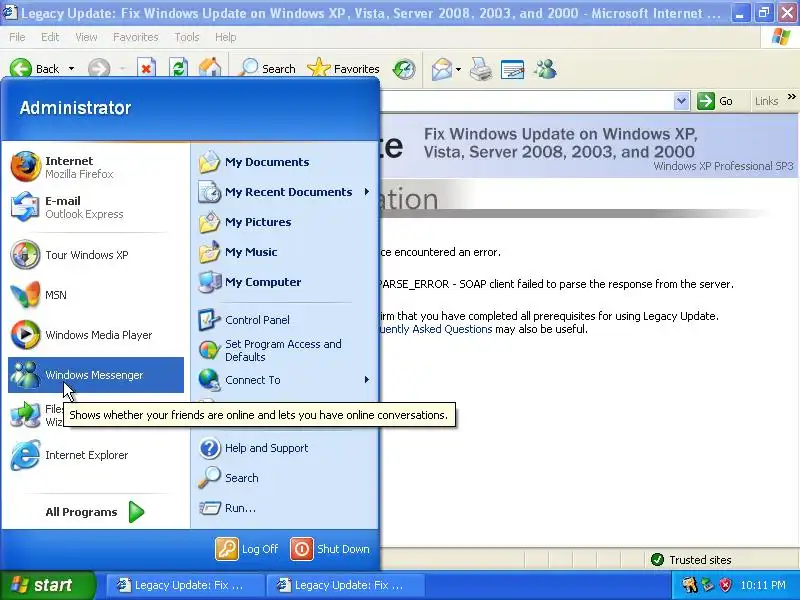The height and width of the screenshot is (600, 800).
Task: Click the taskbar clock 10:11 PM
Action: 763,585
